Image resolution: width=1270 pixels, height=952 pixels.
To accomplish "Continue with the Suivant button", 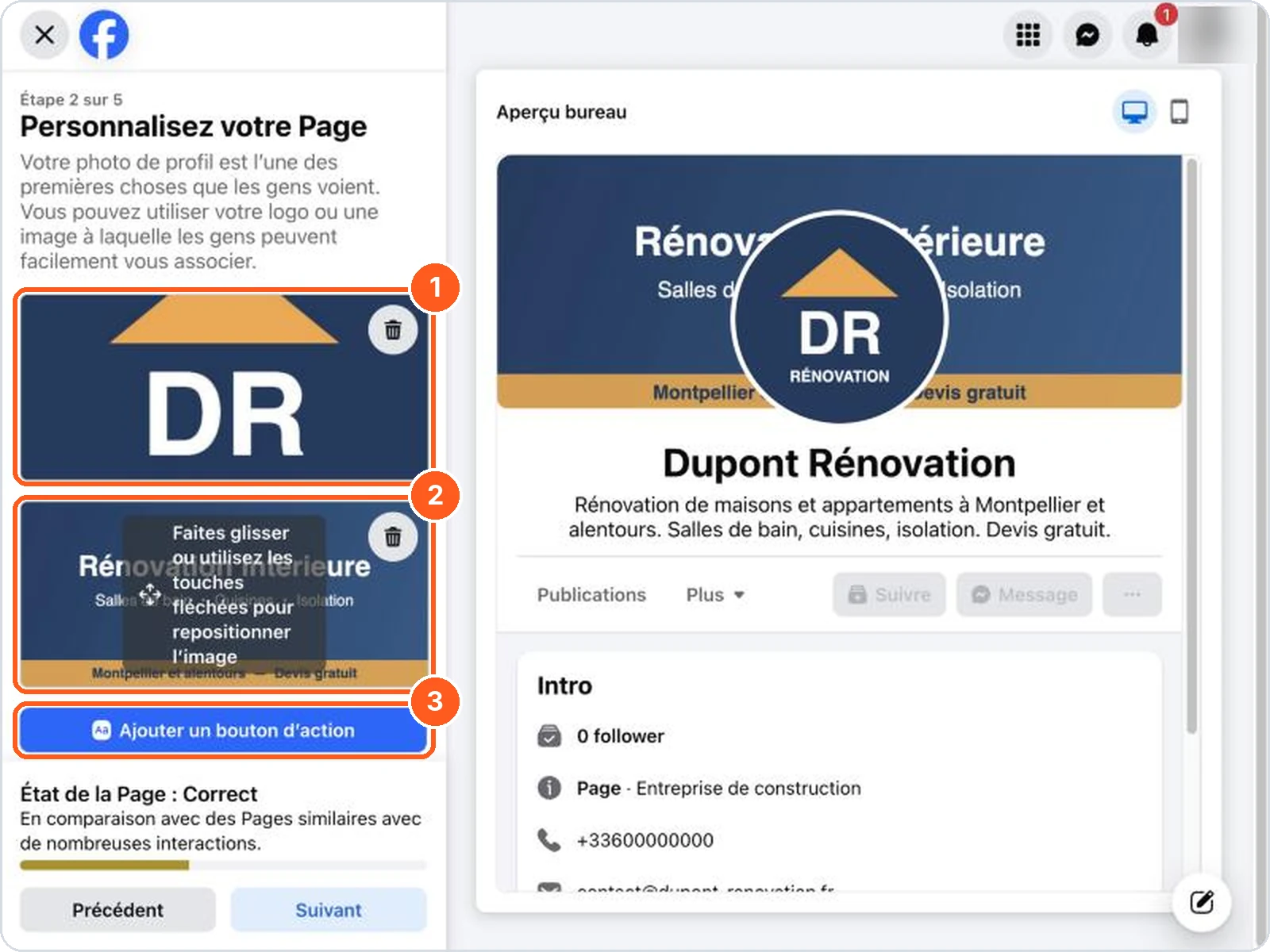I will [329, 910].
